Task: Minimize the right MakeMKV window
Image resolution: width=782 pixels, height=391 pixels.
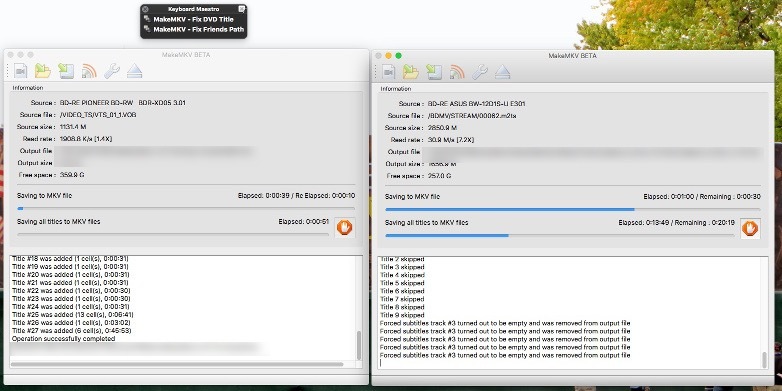Action: [389, 56]
